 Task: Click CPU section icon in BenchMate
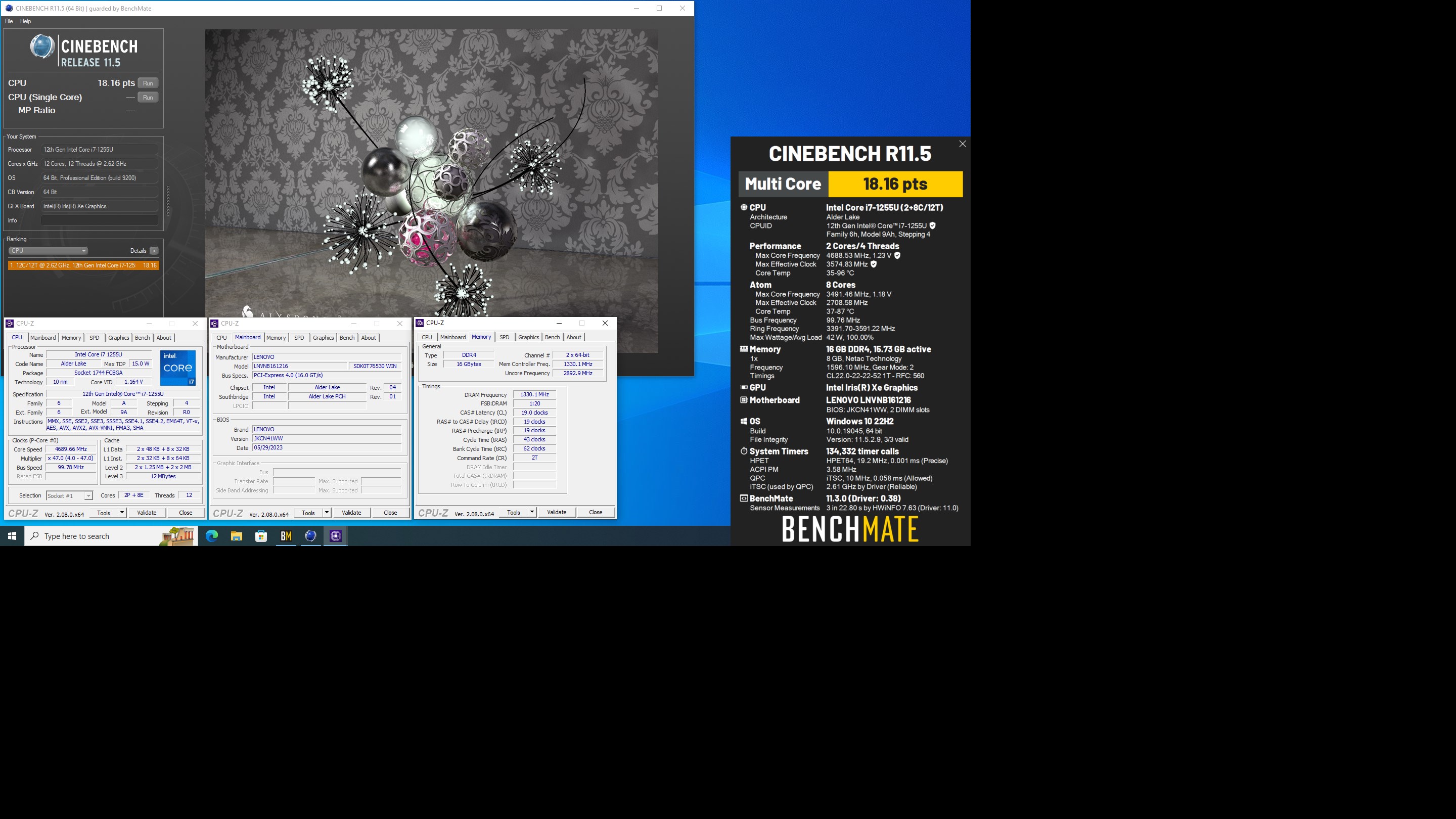(x=744, y=207)
